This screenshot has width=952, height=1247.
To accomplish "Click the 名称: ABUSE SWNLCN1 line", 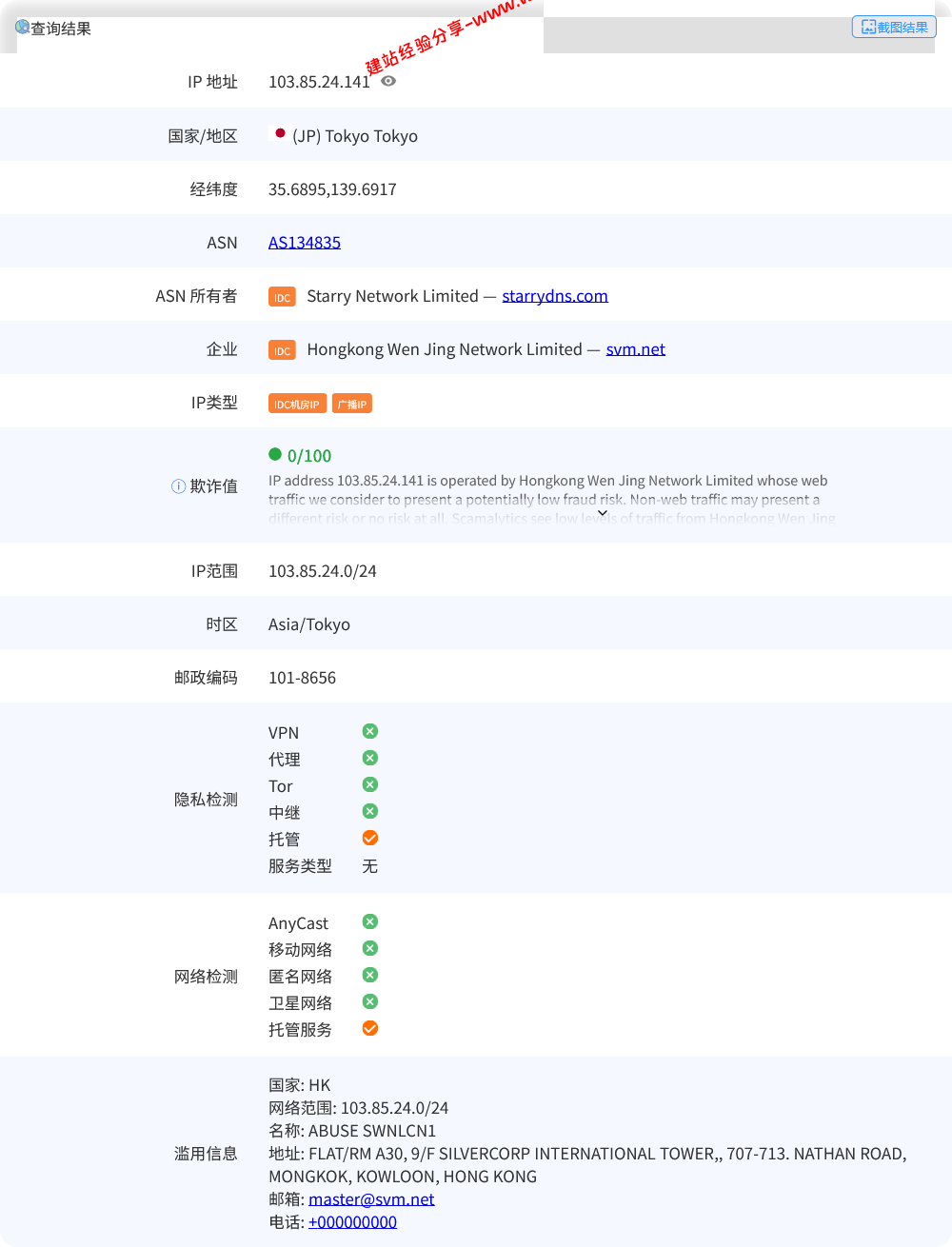I will pyautogui.click(x=352, y=1131).
